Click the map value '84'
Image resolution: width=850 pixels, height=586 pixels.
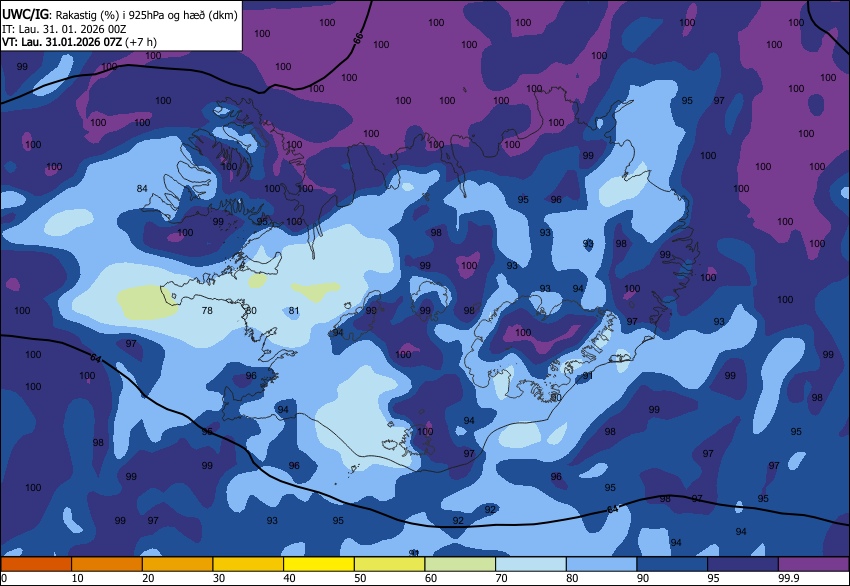click(142, 189)
